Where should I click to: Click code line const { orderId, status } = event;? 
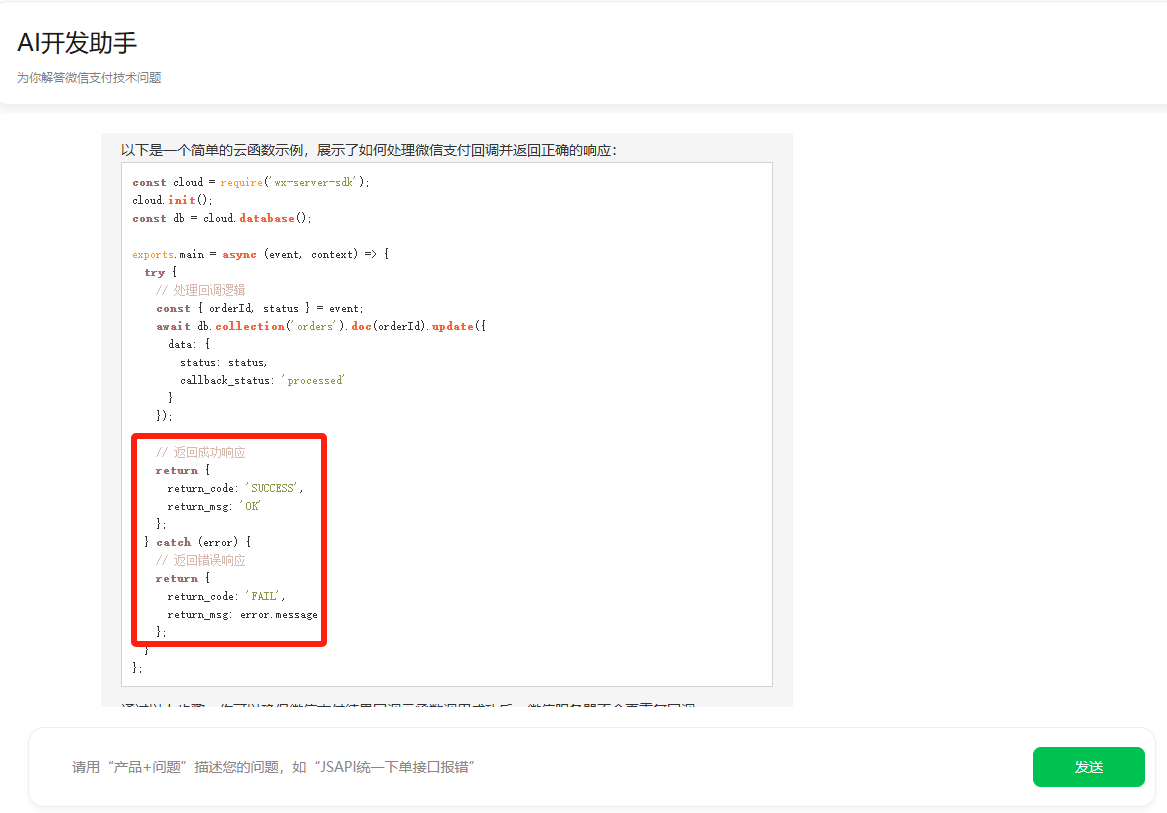[260, 308]
